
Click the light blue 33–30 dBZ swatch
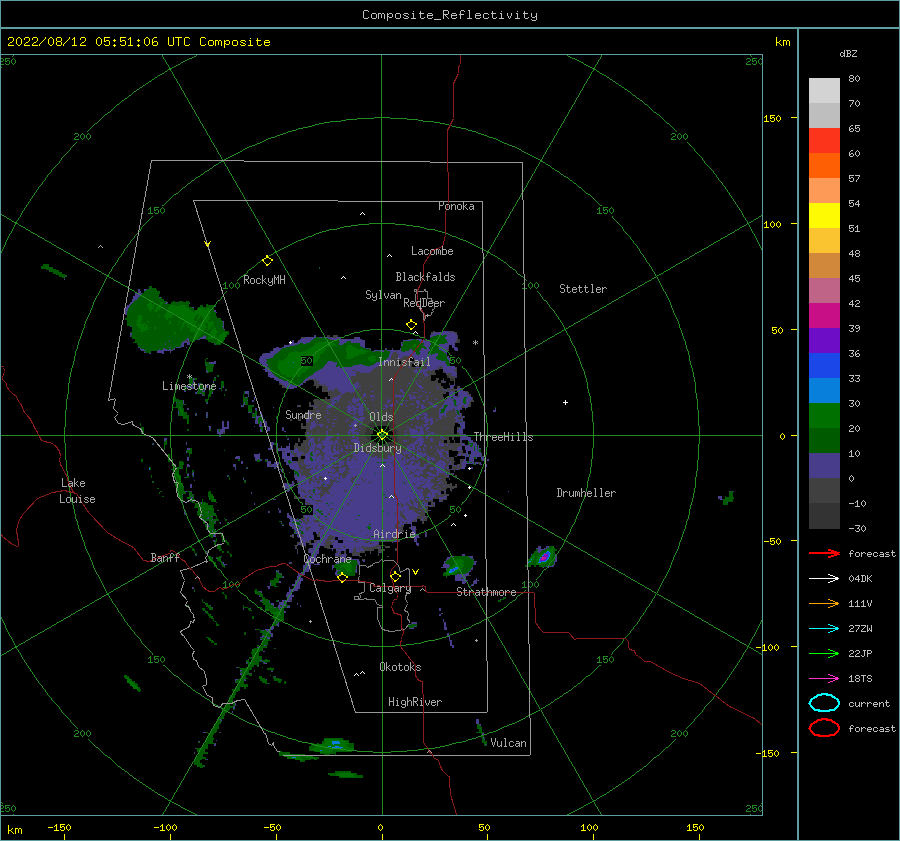click(824, 390)
